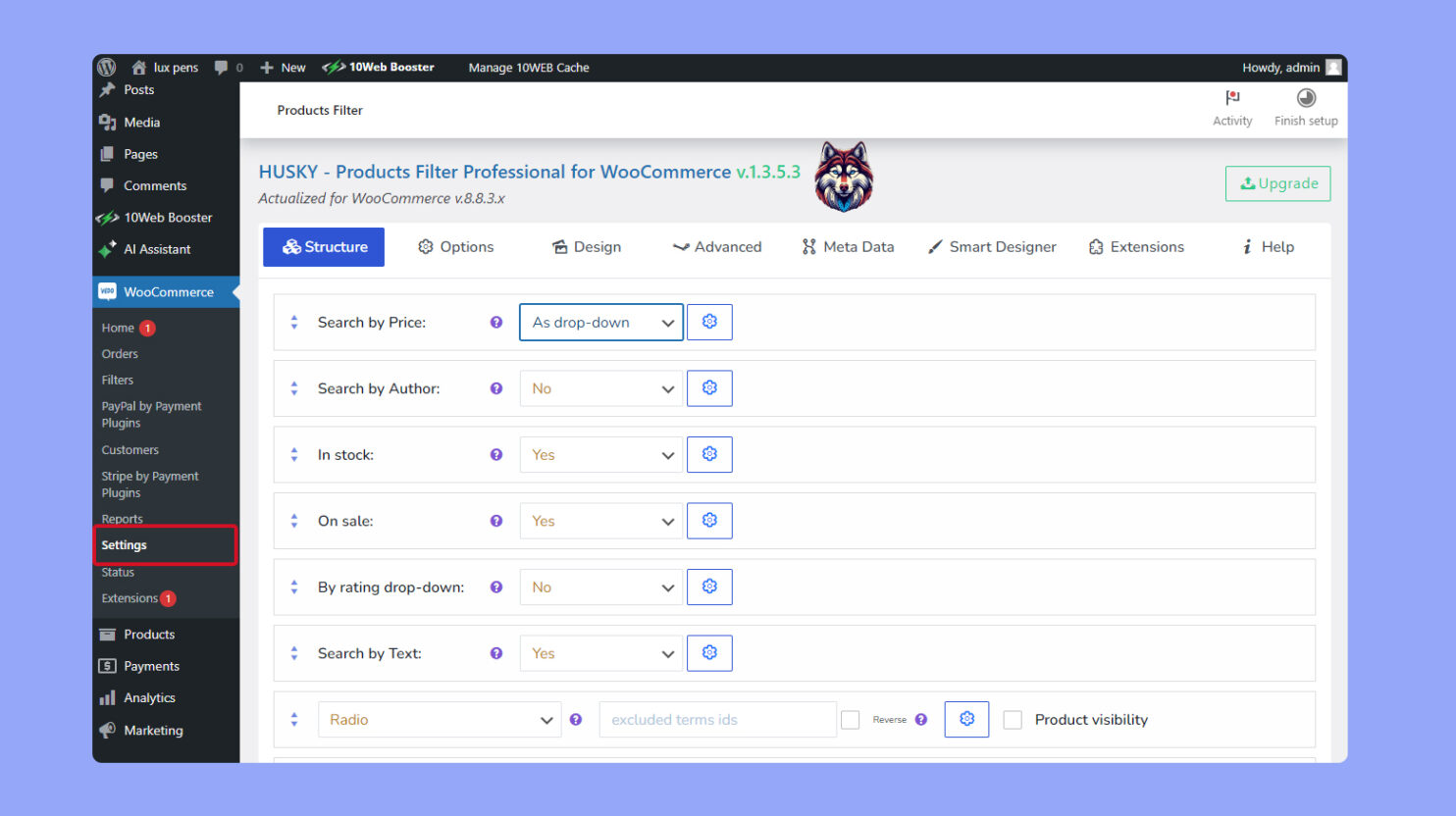Click the Activity bell icon

tap(1232, 99)
